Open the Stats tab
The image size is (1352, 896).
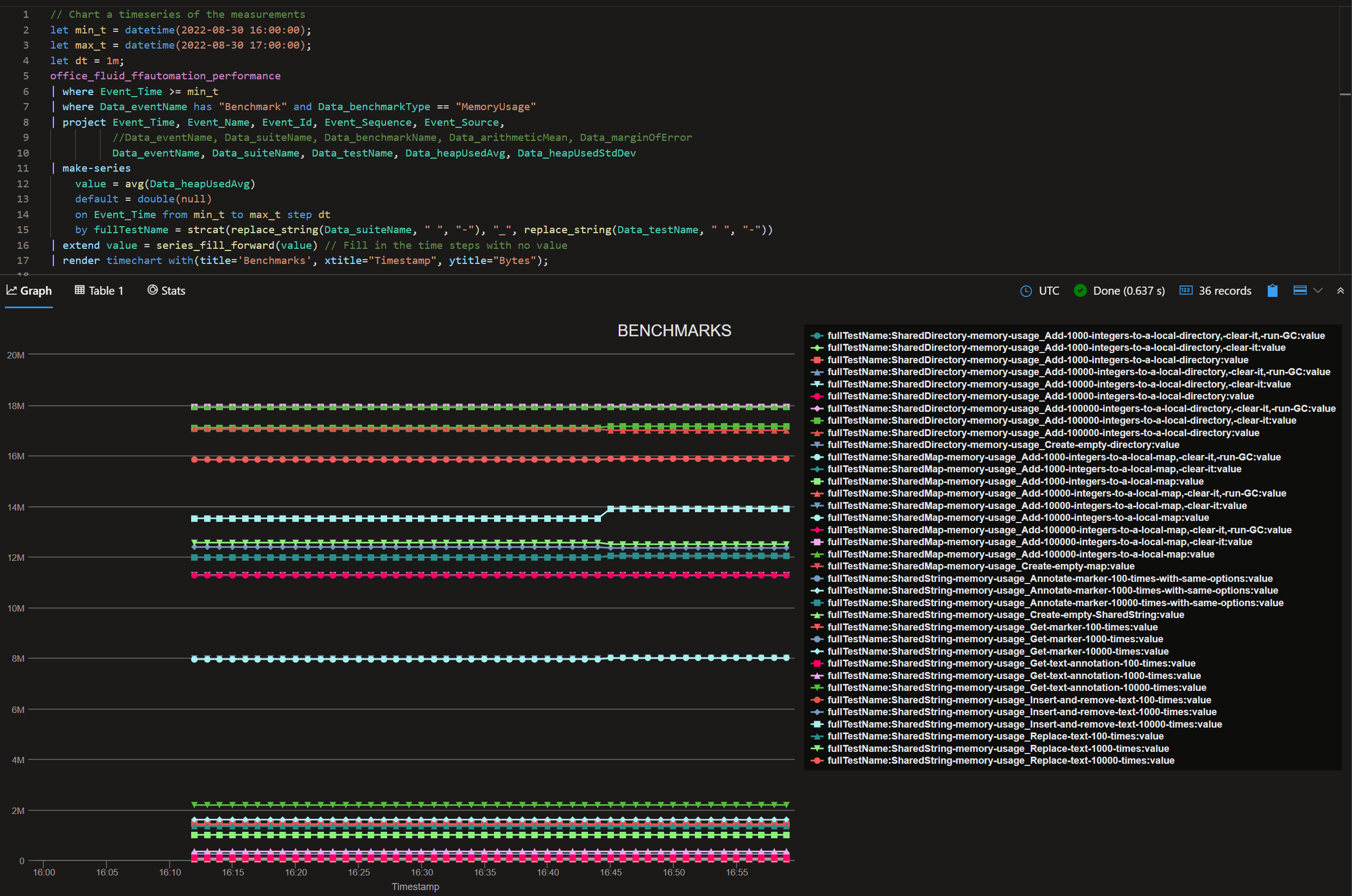(x=173, y=290)
